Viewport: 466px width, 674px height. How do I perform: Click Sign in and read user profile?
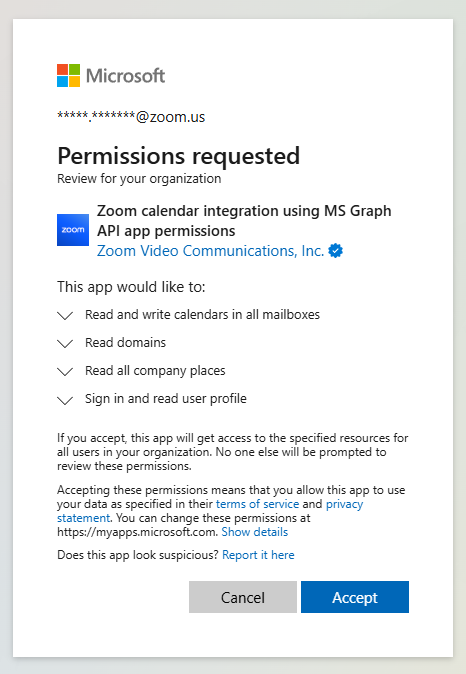coord(166,398)
